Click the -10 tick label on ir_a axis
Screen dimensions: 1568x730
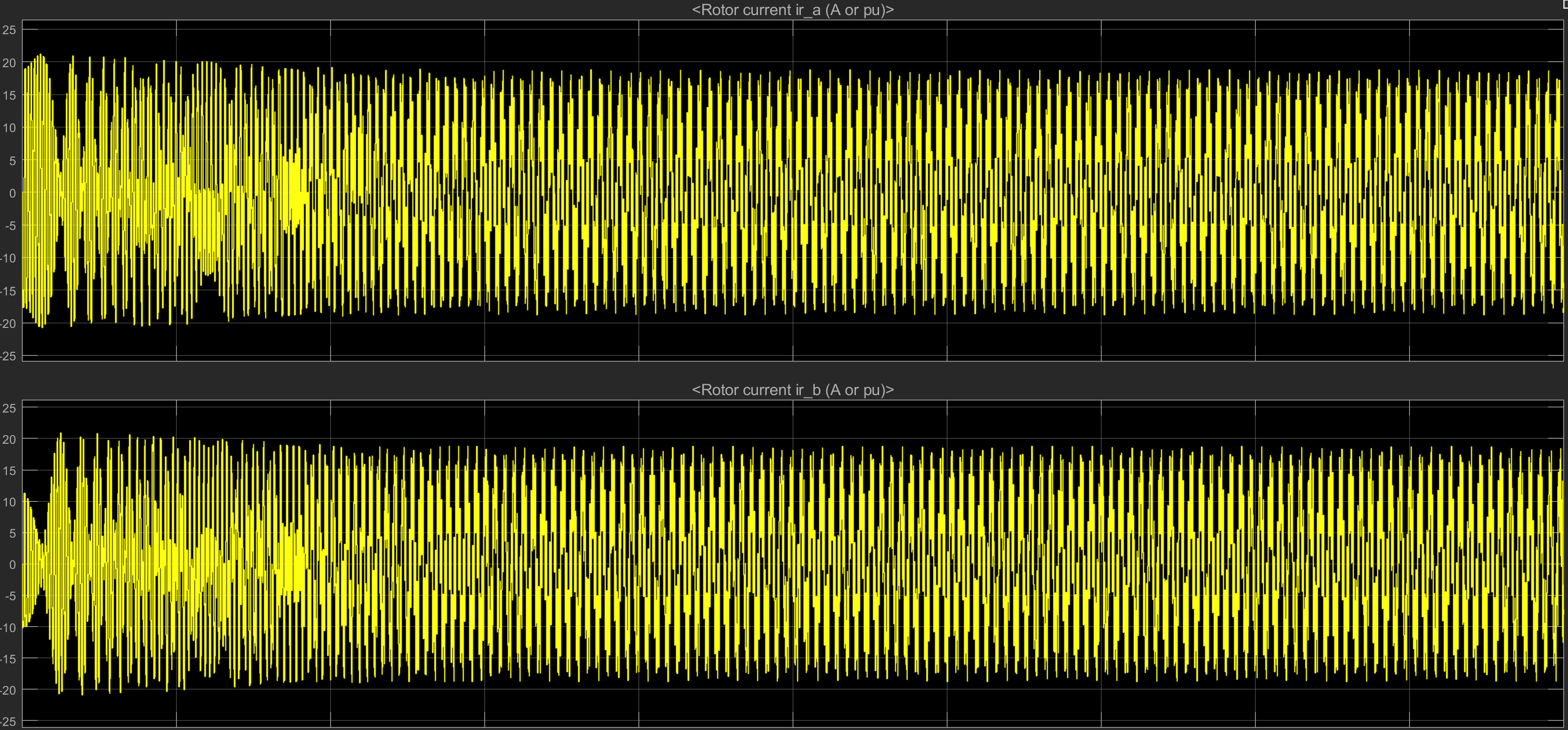pos(8,258)
